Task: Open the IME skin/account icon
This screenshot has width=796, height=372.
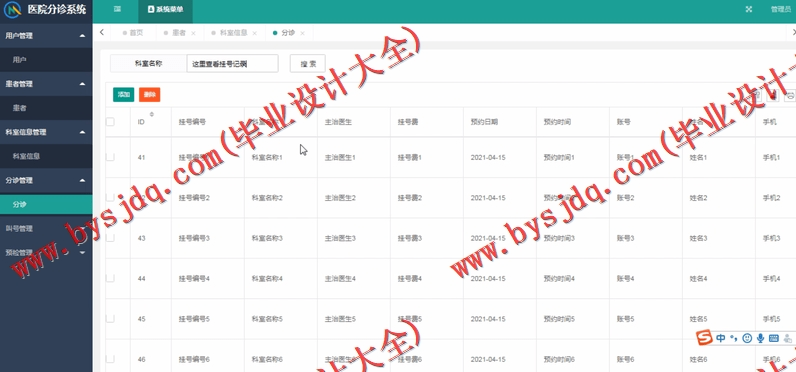Action: click(788, 338)
